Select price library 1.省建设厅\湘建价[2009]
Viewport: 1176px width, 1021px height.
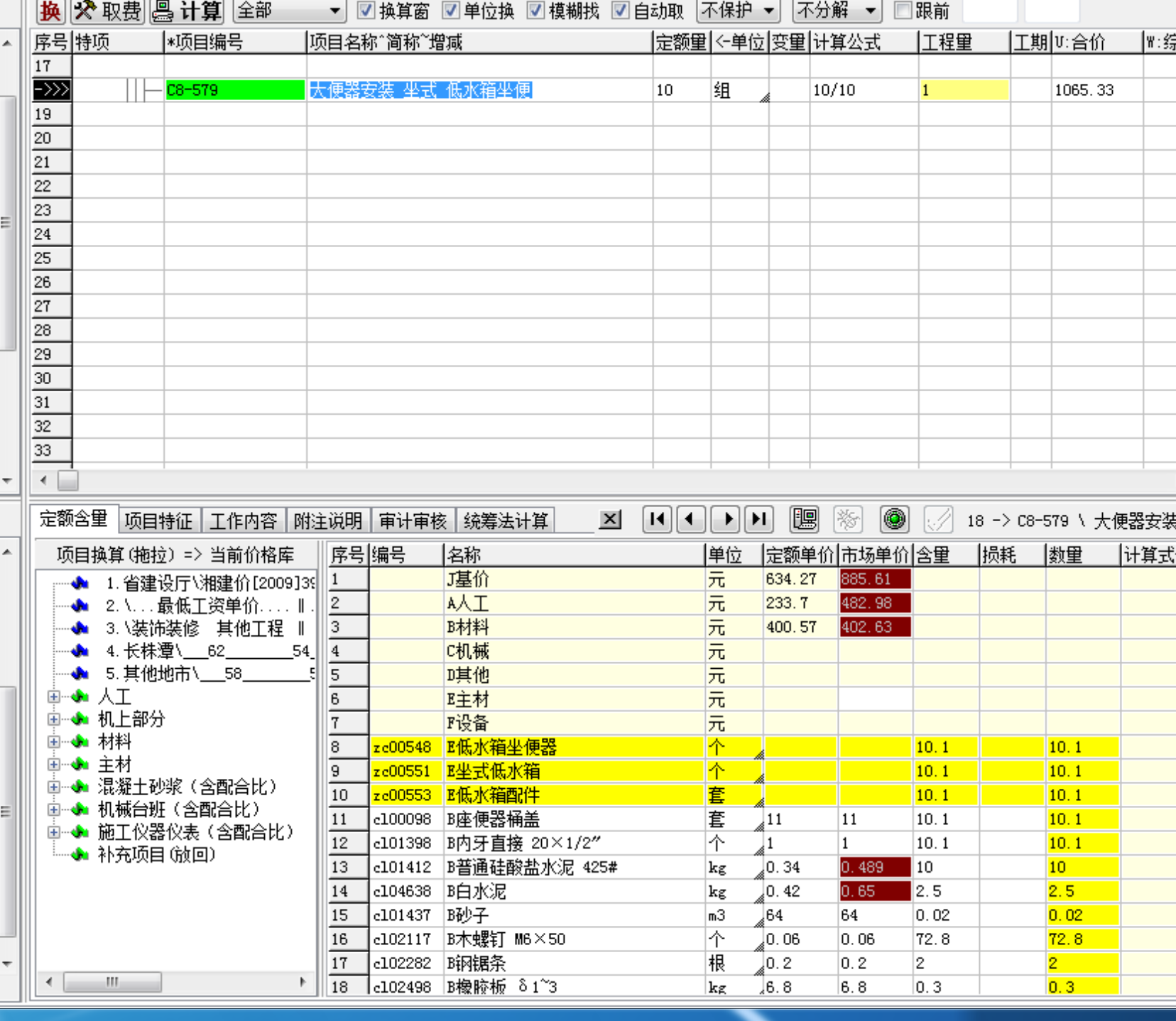pos(209,583)
